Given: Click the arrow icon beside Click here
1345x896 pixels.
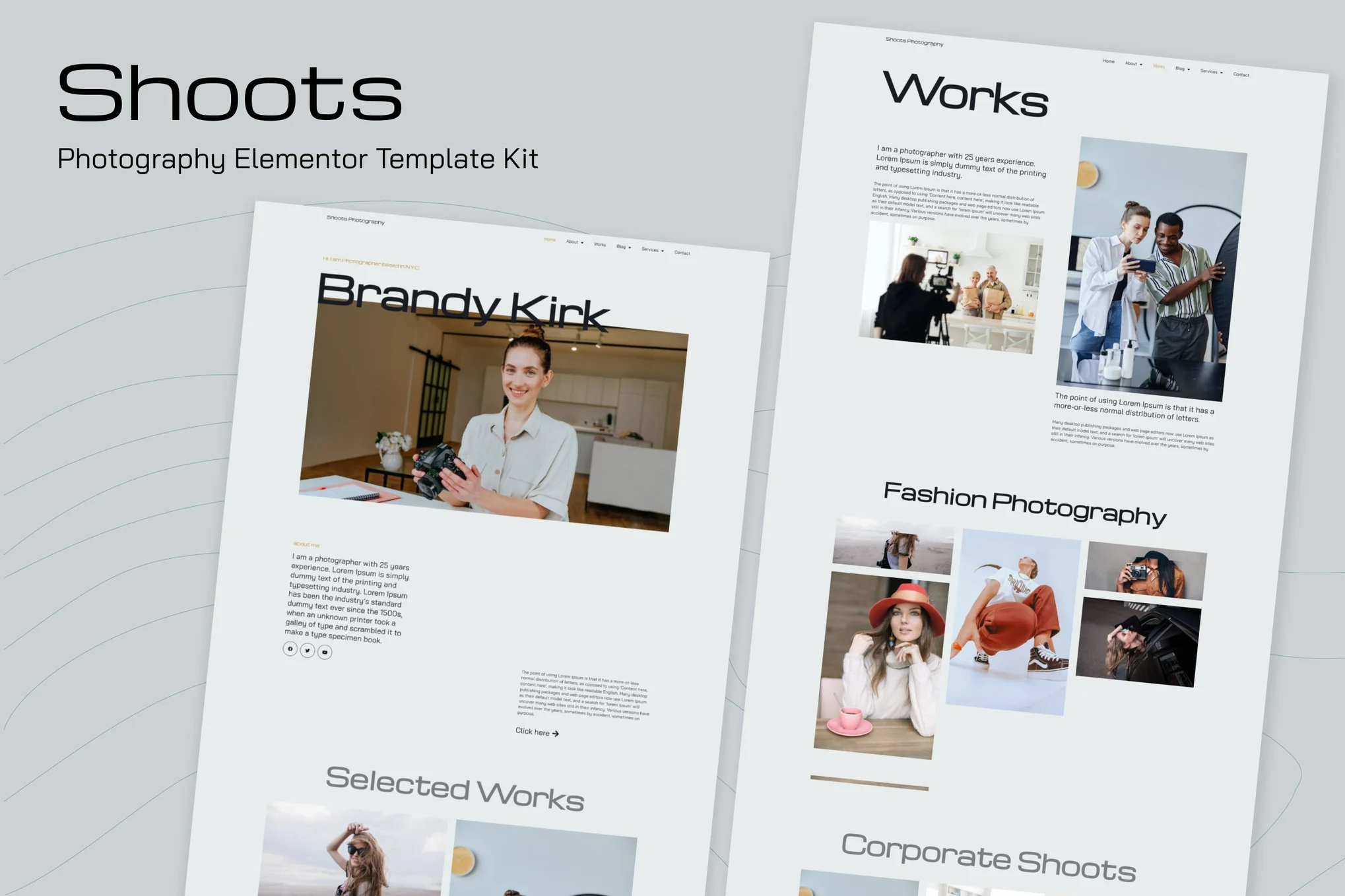Looking at the screenshot, I should pos(554,732).
